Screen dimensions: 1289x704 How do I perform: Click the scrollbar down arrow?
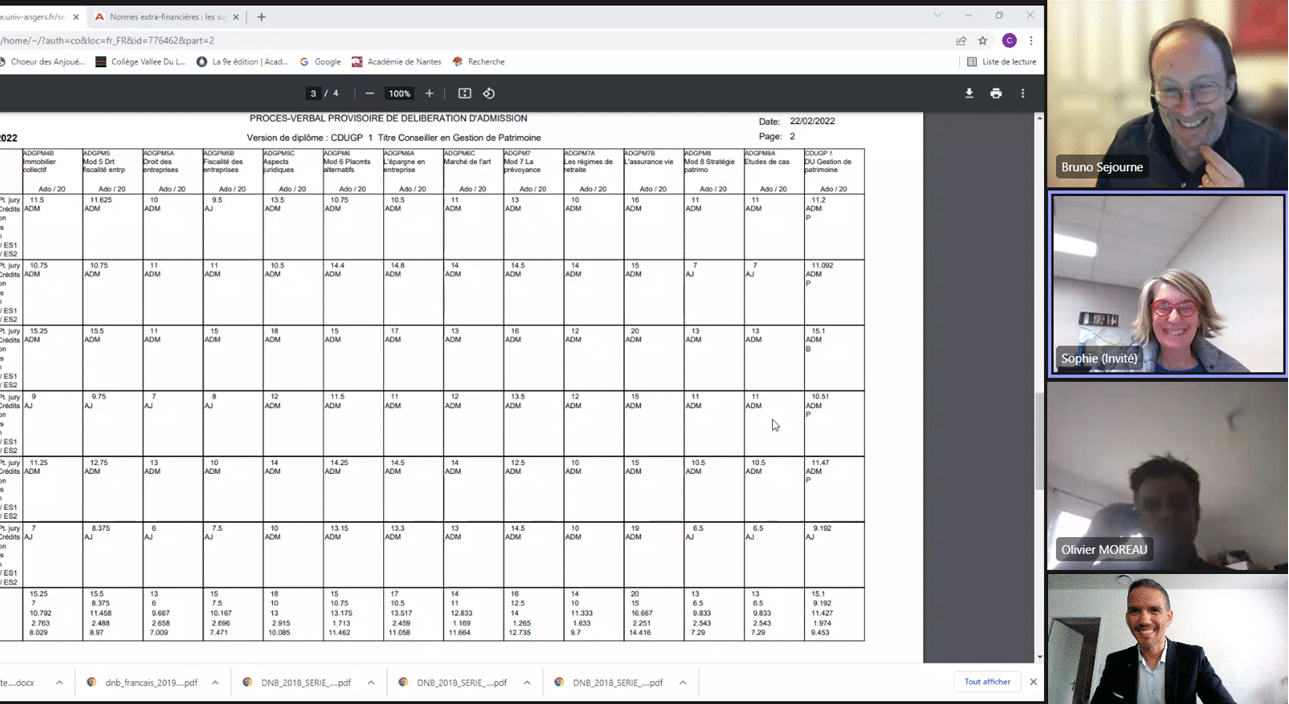pos(1040,658)
